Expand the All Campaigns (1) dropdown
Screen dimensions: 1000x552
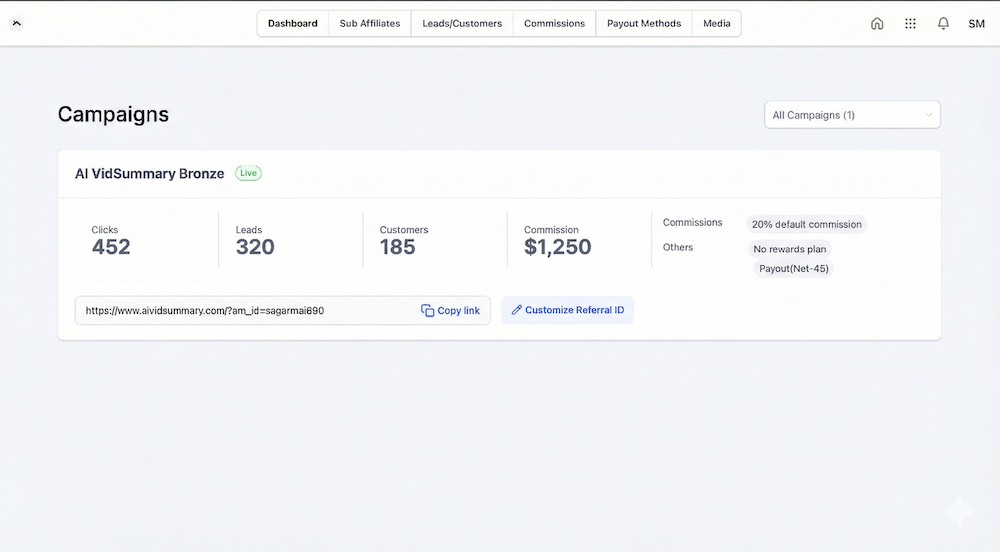852,115
